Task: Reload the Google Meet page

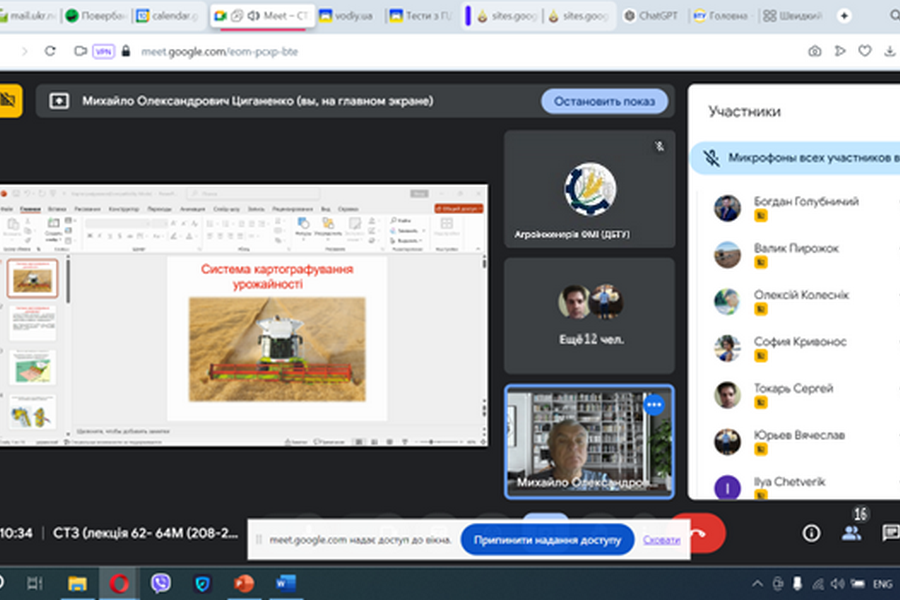Action: (51, 51)
